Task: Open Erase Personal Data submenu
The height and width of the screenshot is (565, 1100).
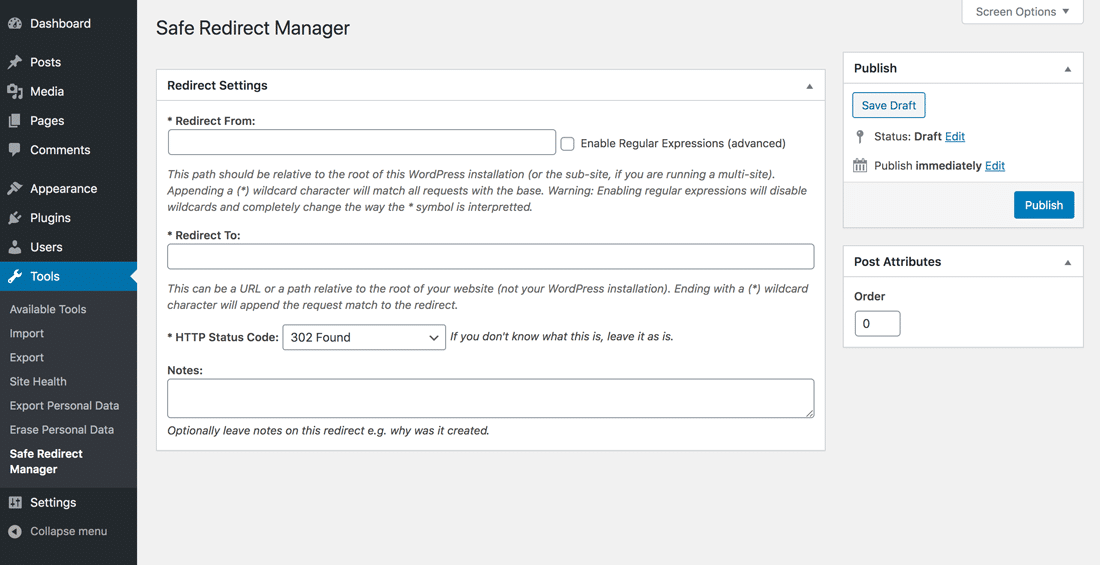Action: pos(61,430)
